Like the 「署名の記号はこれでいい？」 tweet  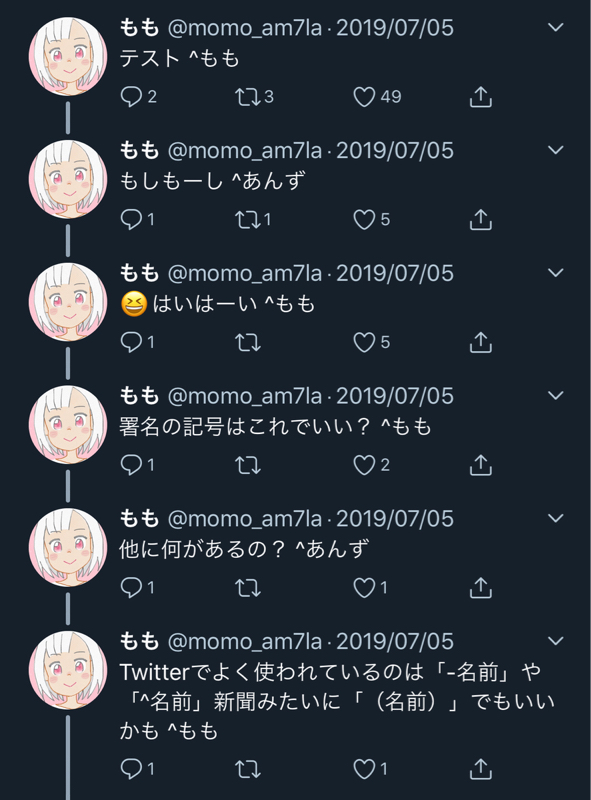pos(364,465)
